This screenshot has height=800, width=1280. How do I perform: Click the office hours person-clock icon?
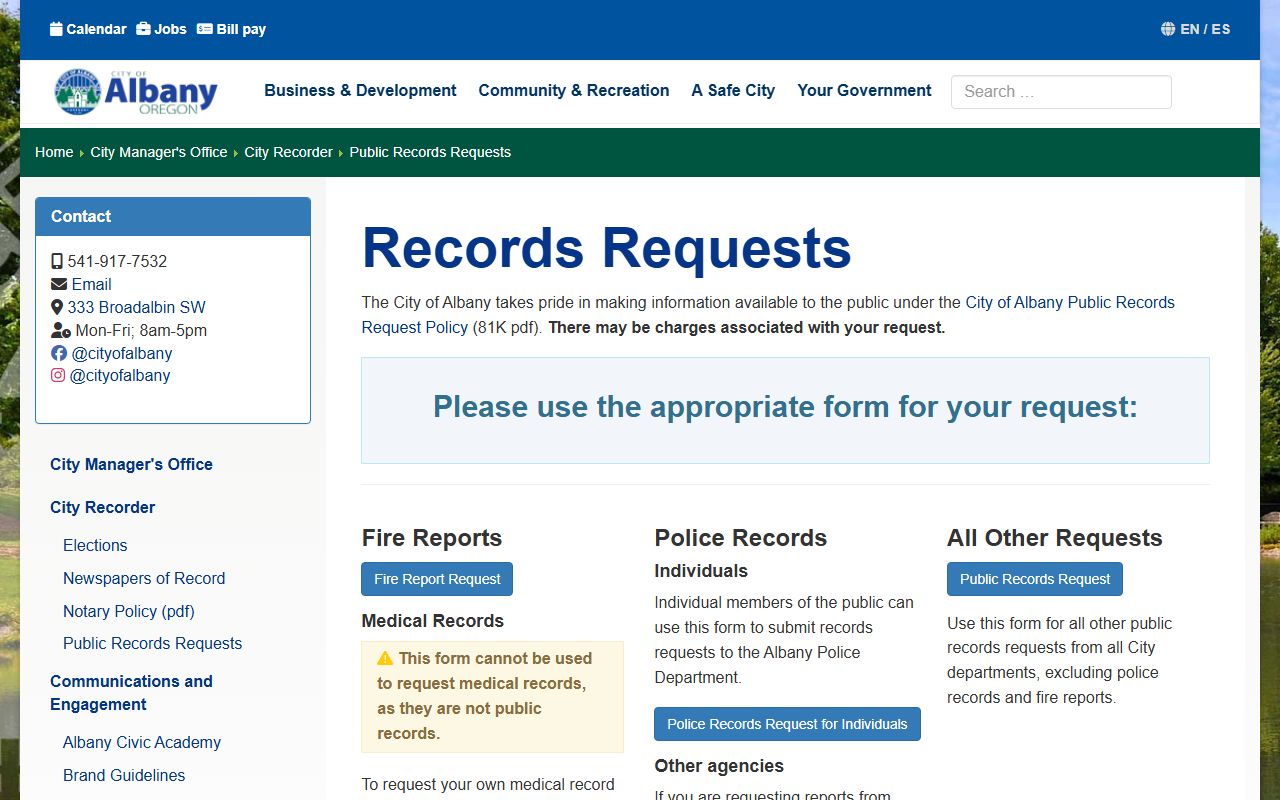click(61, 330)
